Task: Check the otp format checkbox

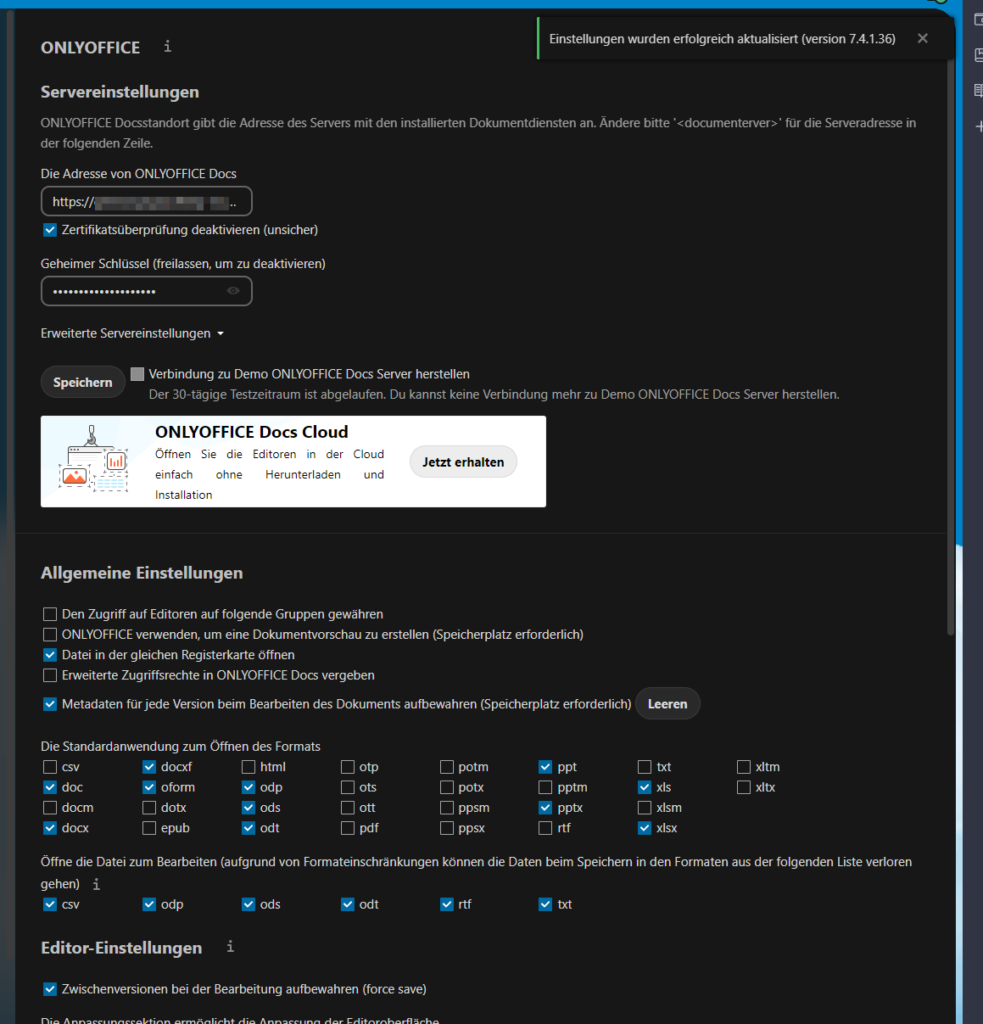Action: point(347,767)
